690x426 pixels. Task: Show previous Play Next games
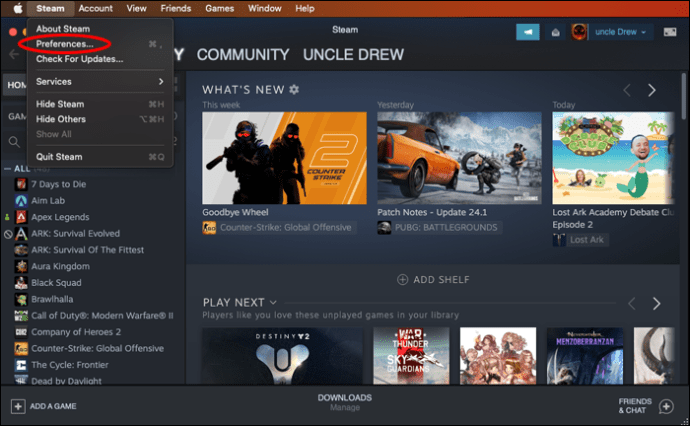click(632, 303)
